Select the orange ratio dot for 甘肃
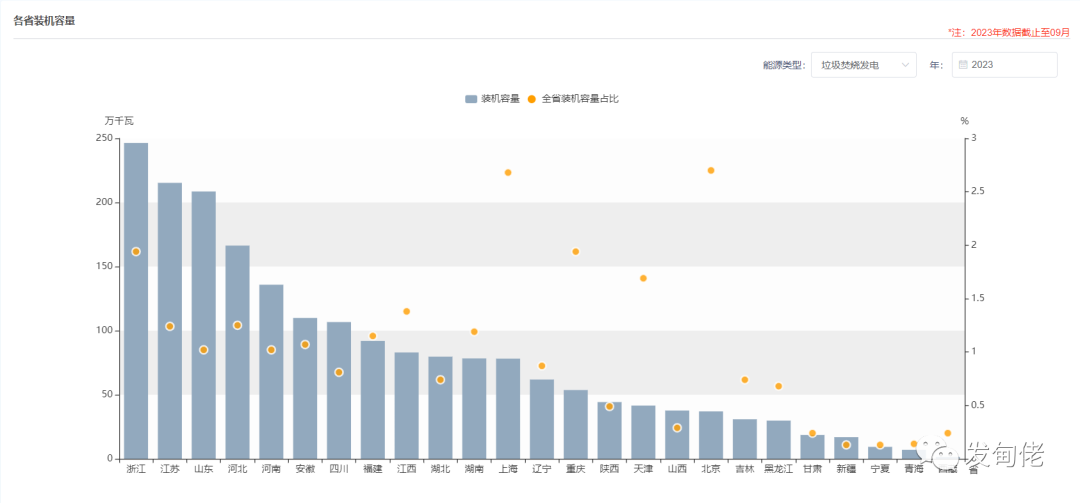 (812, 433)
